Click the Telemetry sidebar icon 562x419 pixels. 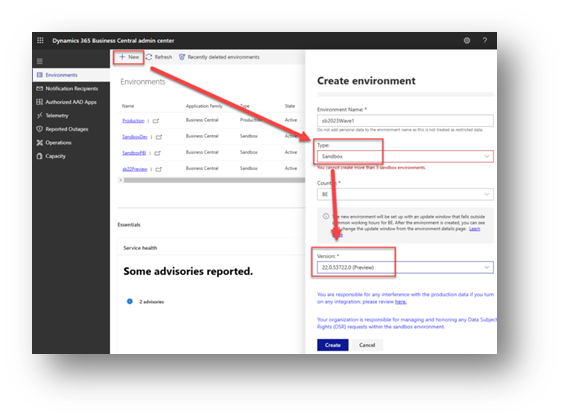(x=39, y=115)
